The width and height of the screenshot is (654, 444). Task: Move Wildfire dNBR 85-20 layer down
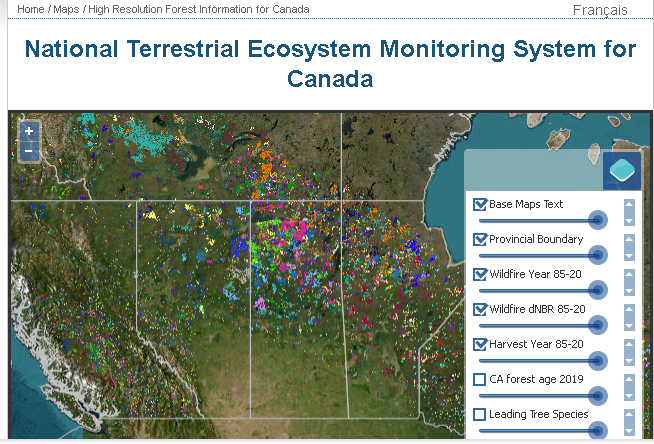click(x=629, y=325)
